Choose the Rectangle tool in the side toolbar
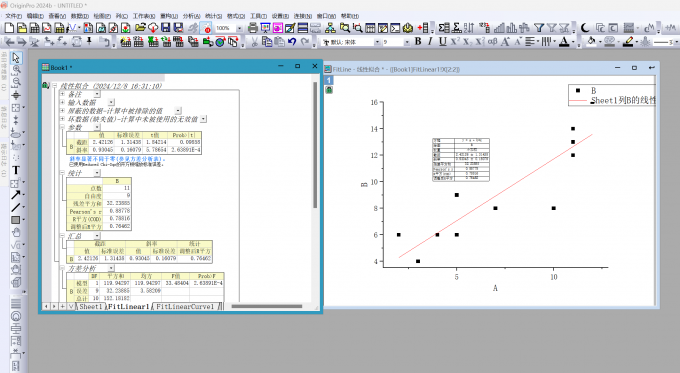The width and height of the screenshot is (680, 373). click(16, 220)
